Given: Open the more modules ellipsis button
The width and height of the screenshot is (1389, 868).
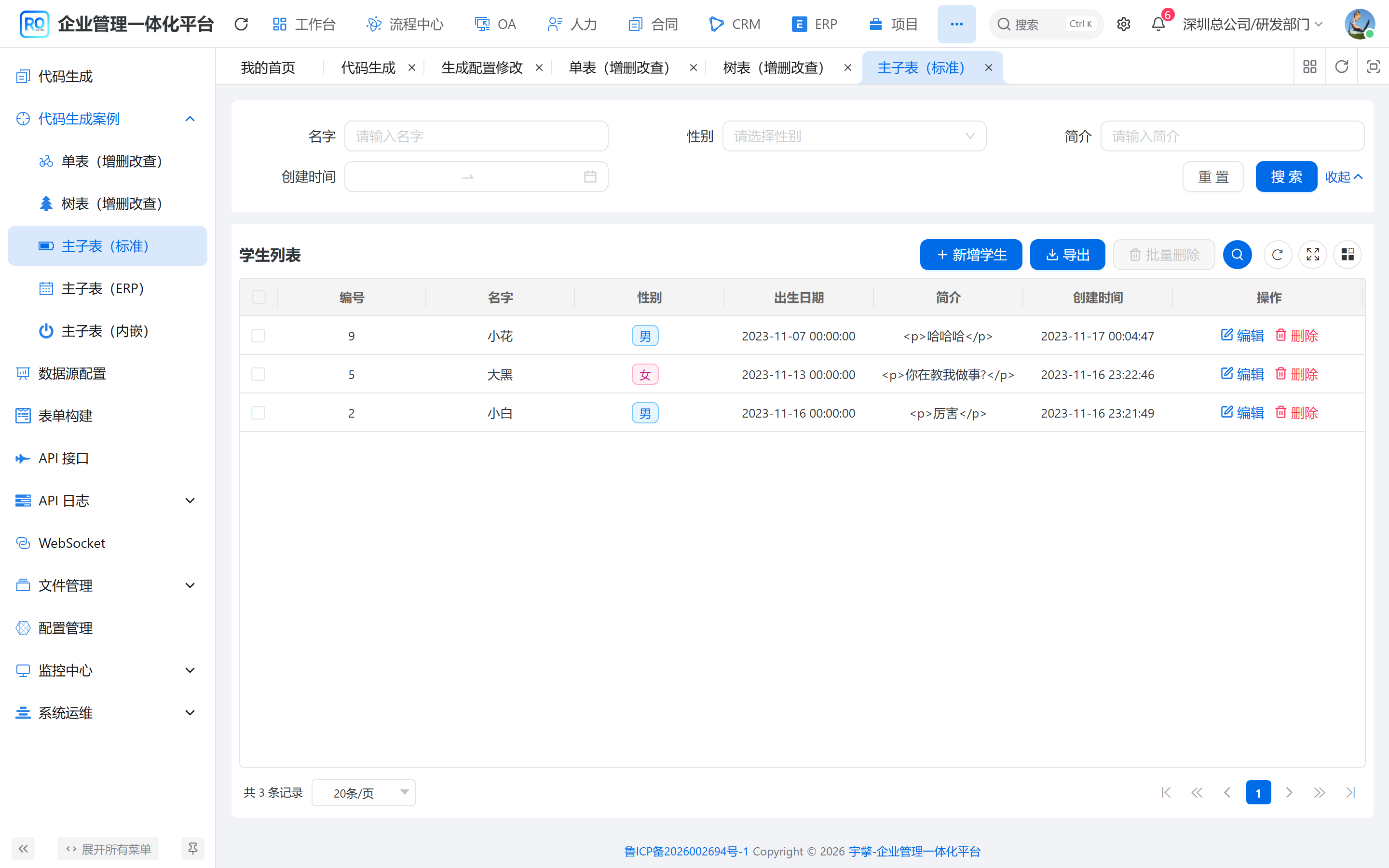Looking at the screenshot, I should [956, 24].
